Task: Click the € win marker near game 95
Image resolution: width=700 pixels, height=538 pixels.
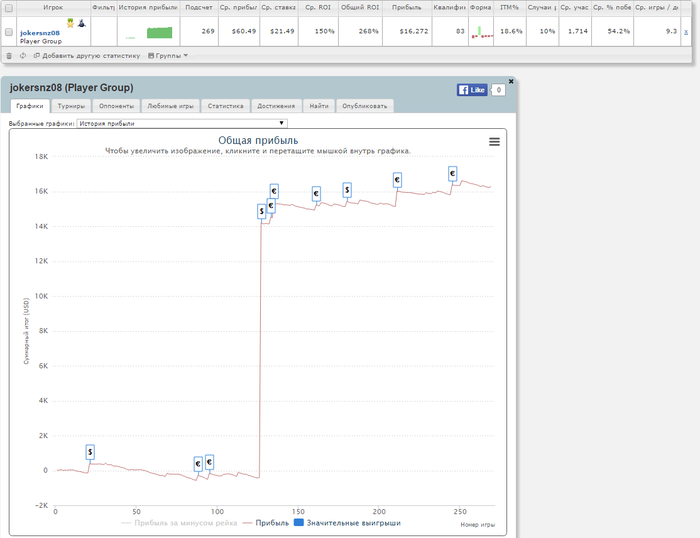Action: 209,462
